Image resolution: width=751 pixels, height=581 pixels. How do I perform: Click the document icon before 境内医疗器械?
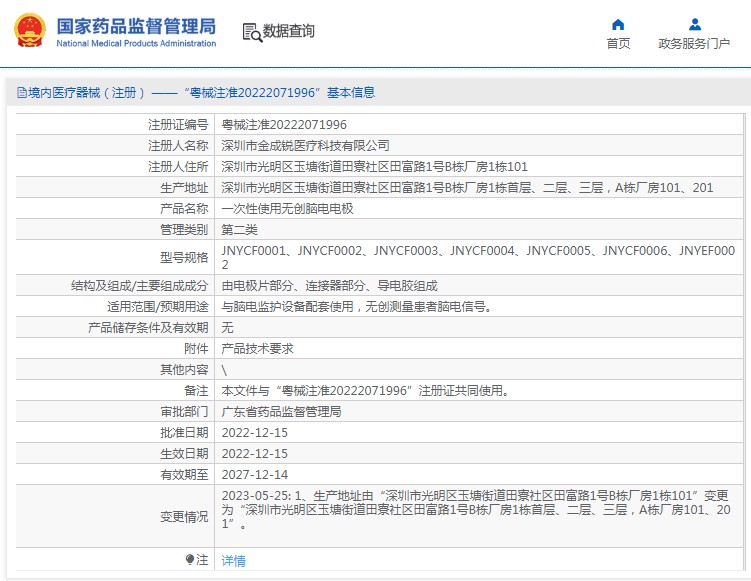[21, 93]
